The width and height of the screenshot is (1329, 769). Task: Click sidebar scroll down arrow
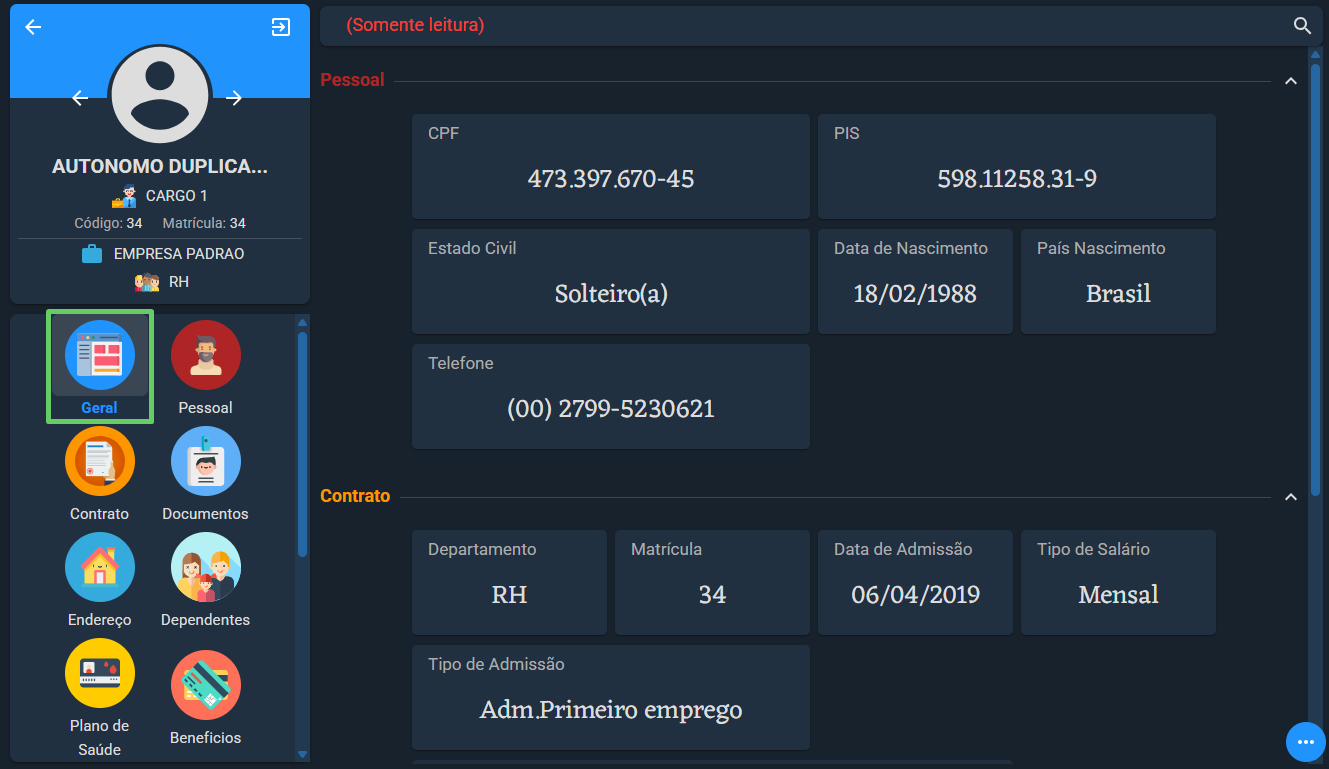tap(302, 754)
